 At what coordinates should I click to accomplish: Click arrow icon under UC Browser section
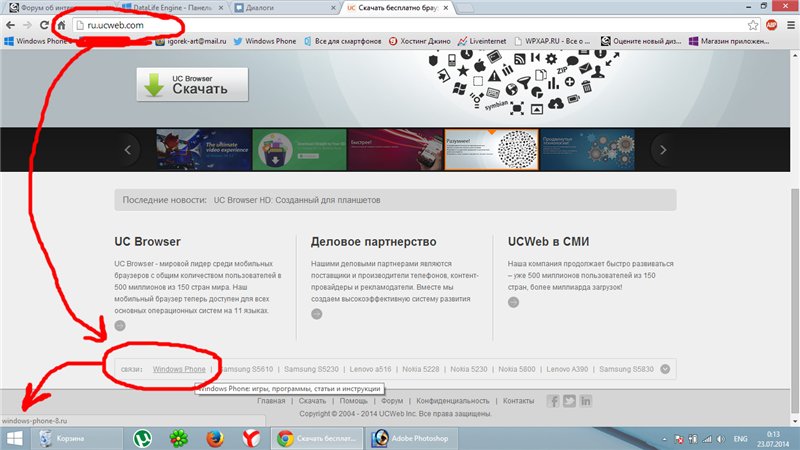click(120, 326)
